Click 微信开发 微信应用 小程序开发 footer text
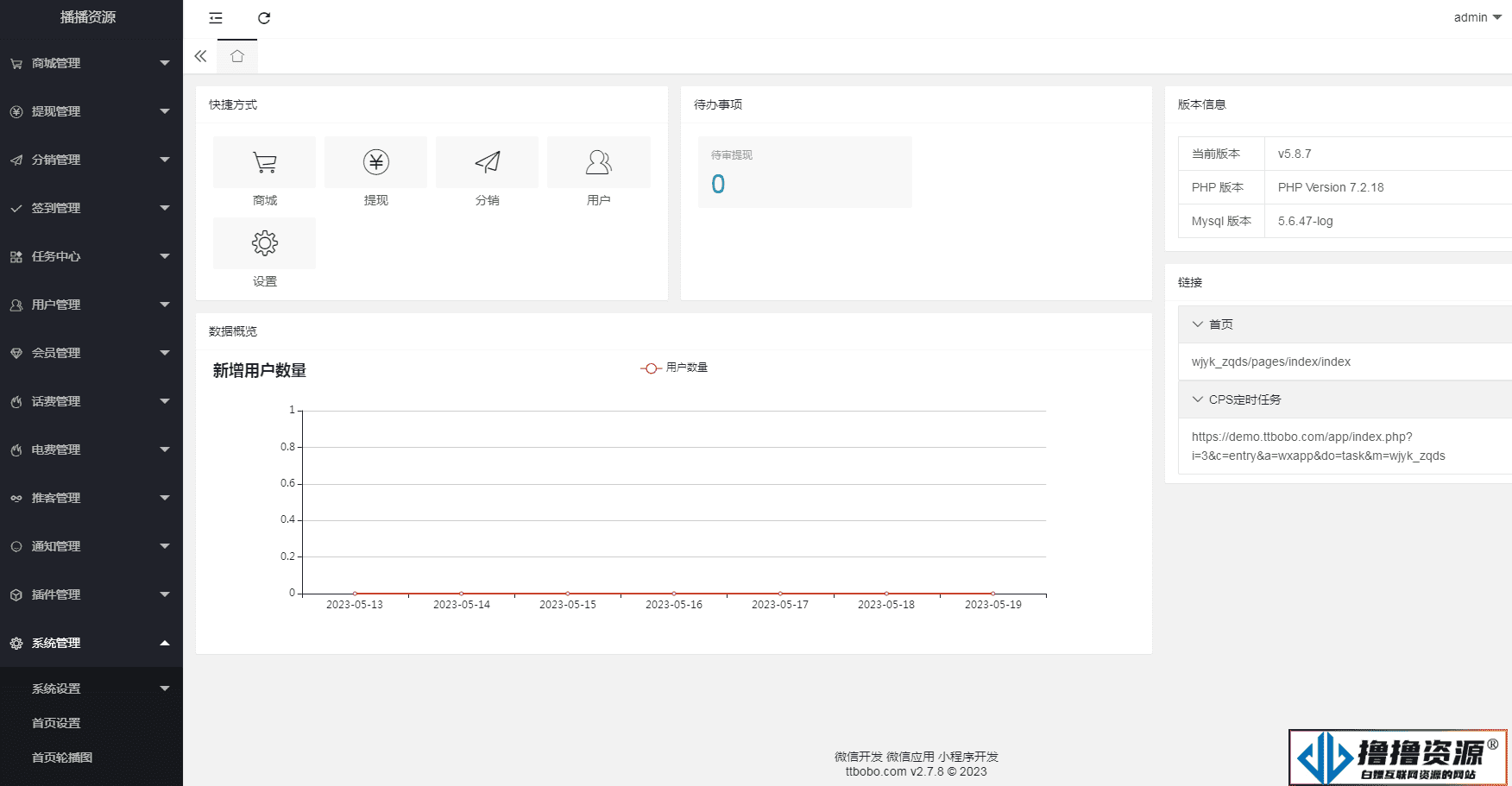This screenshot has height=786, width=1512. point(917,757)
